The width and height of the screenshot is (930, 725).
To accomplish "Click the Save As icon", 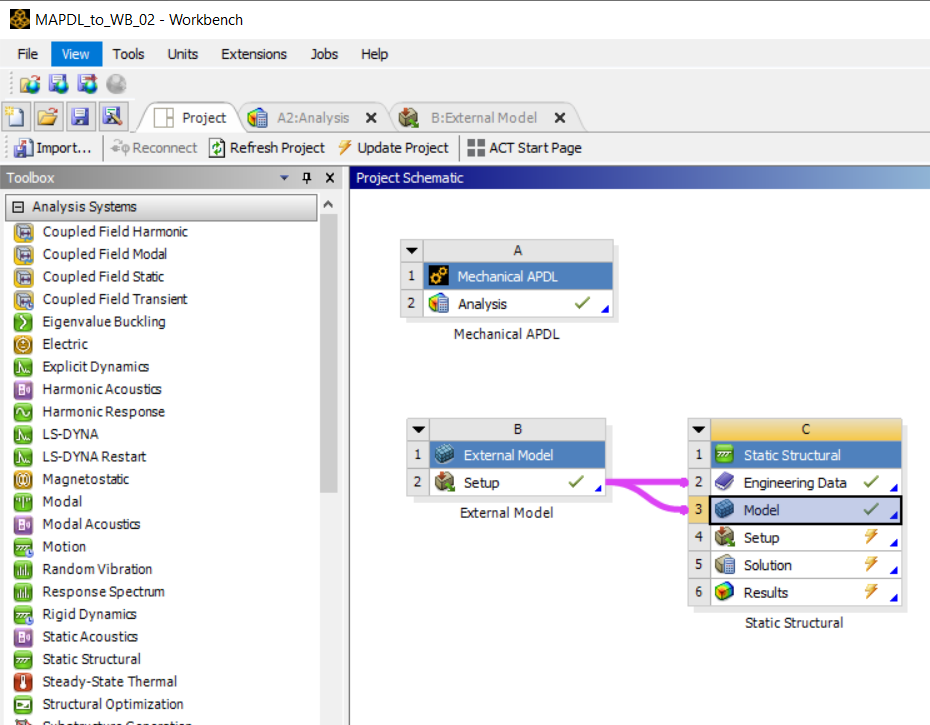I will pos(112,117).
